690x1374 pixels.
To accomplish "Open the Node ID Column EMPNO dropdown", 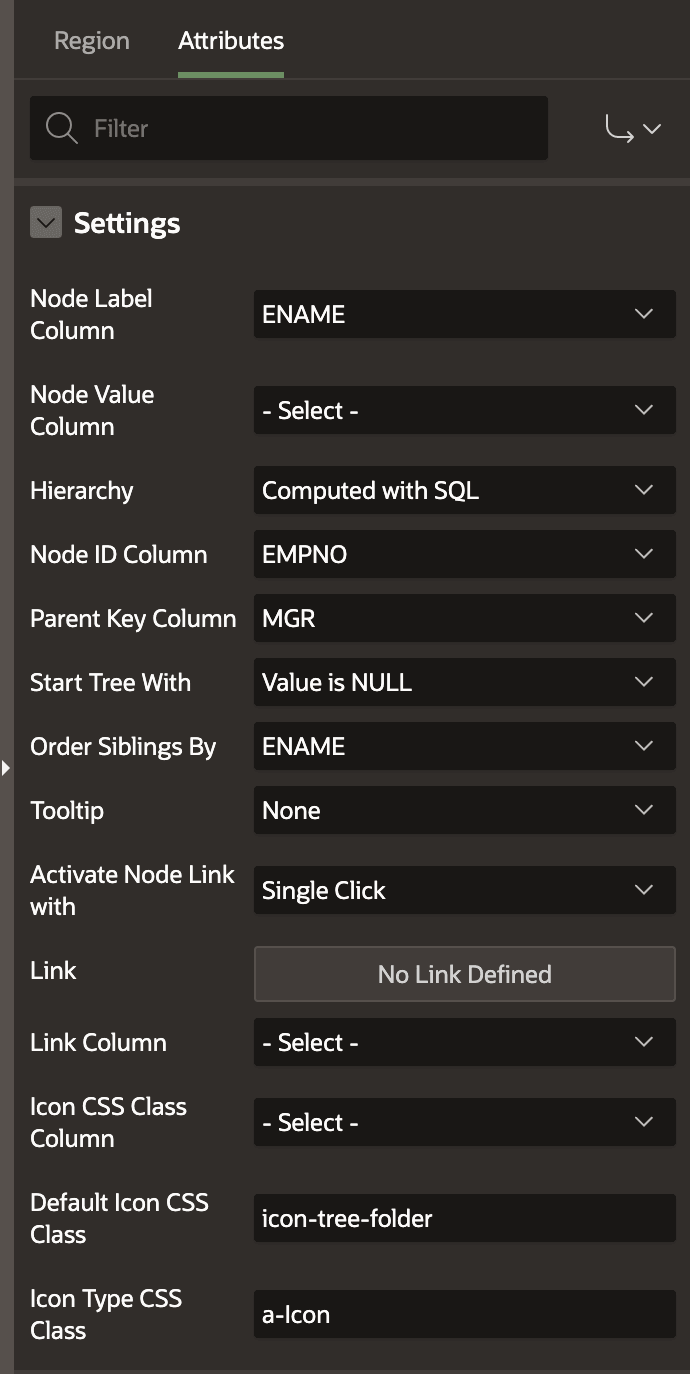I will (465, 554).
